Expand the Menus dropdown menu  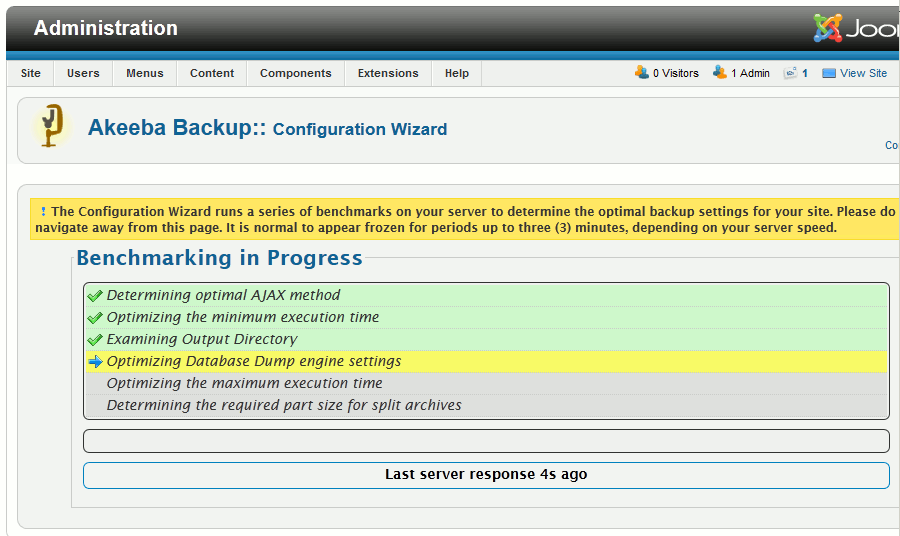[x=145, y=73]
